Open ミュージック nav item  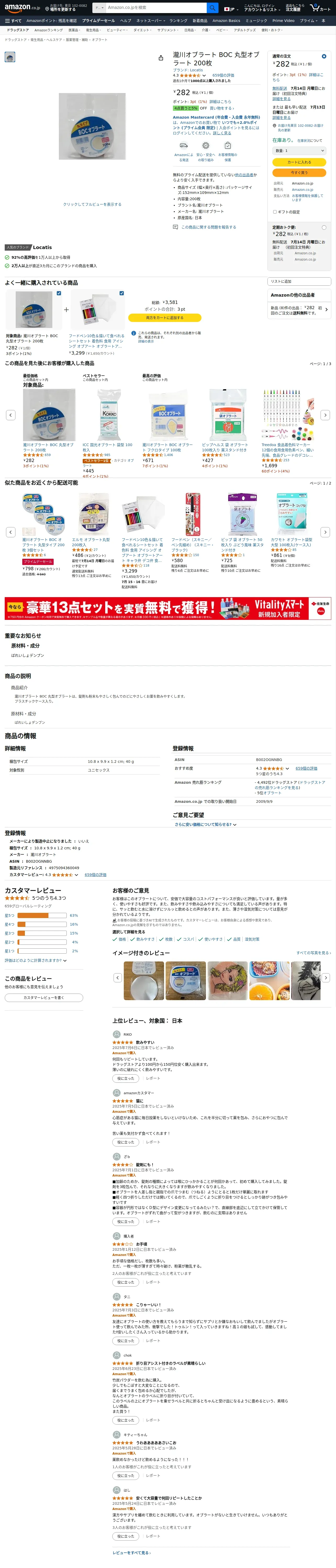pos(256,21)
